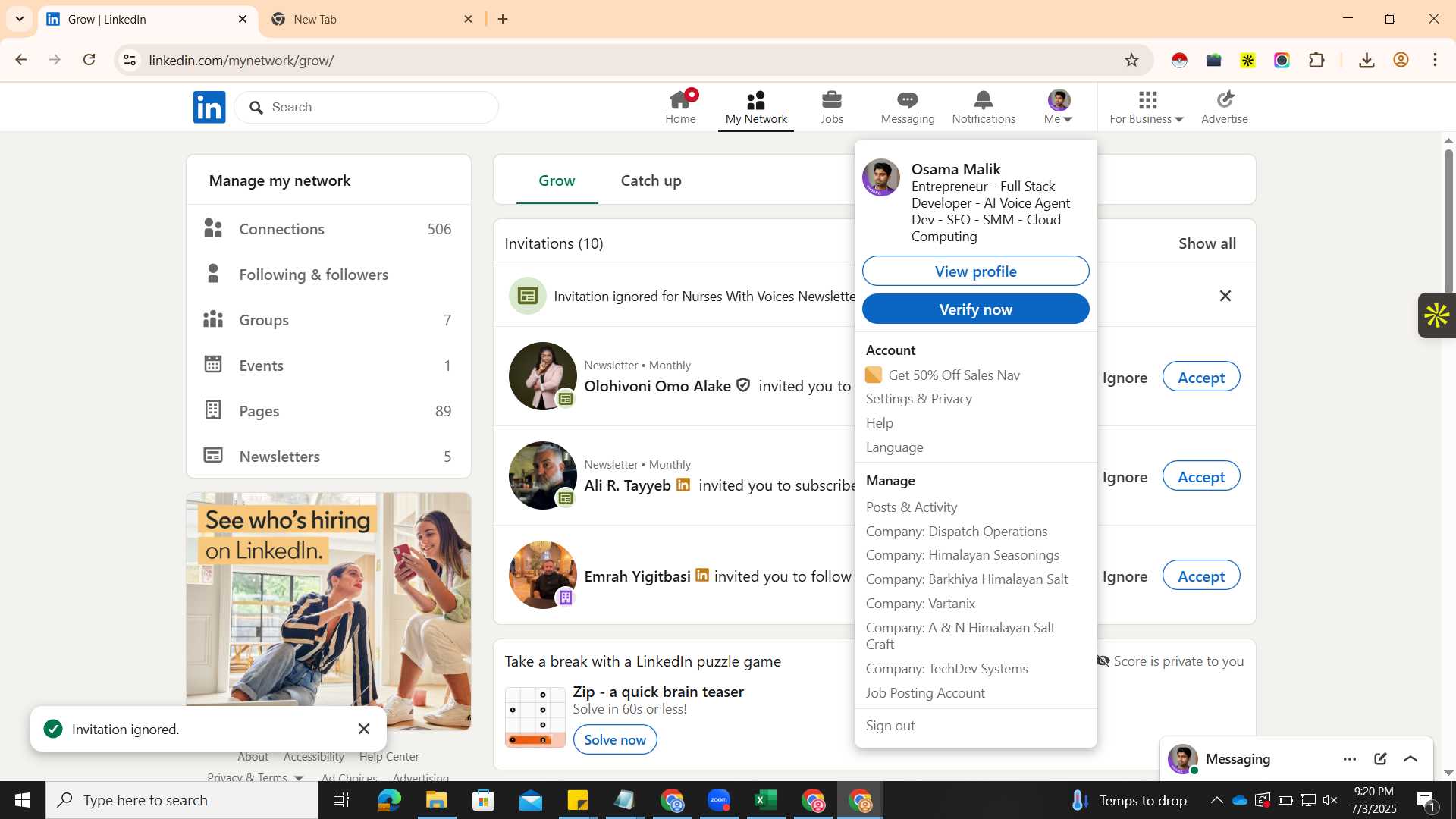
Task: Open File Explorer from taskbar
Action: (436, 800)
